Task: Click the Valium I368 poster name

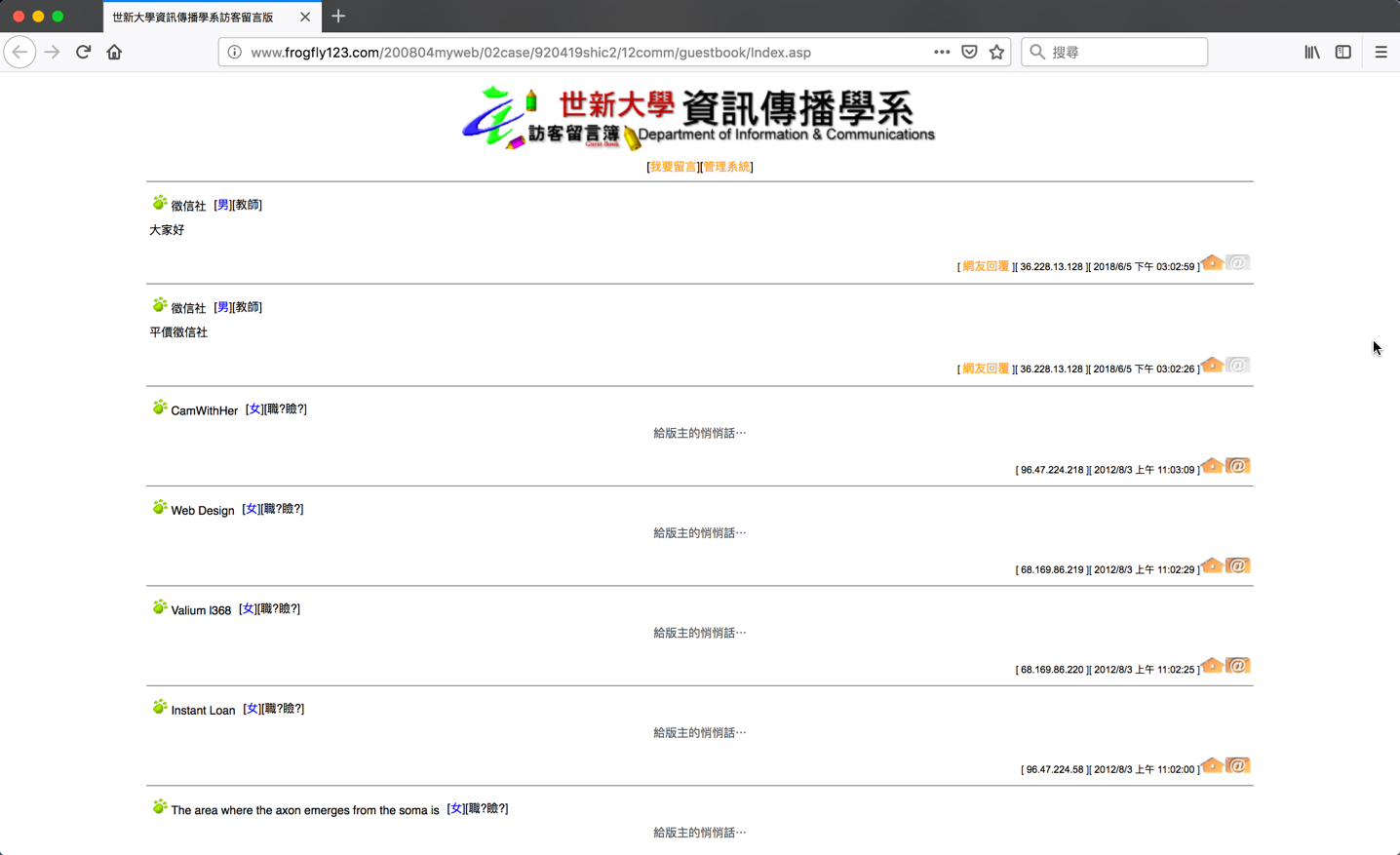Action: click(x=201, y=610)
